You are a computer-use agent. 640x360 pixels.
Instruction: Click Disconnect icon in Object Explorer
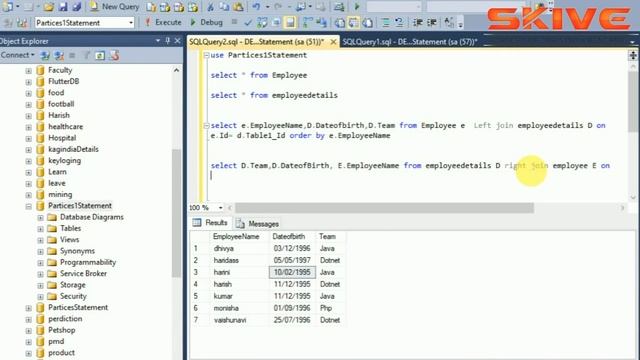[x=59, y=55]
